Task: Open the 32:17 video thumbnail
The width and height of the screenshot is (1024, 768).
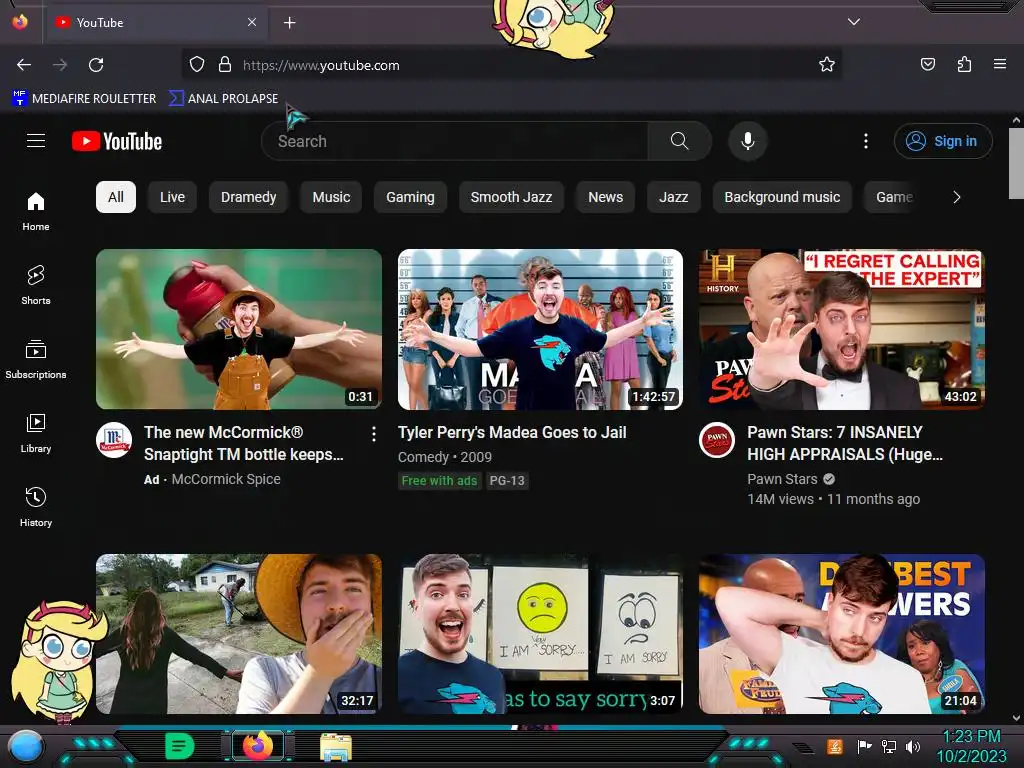Action: (x=239, y=634)
